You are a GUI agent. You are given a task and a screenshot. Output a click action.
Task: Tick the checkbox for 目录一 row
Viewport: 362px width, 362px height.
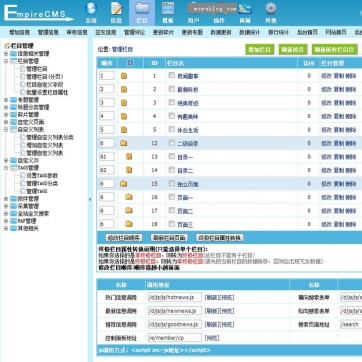tap(171, 156)
